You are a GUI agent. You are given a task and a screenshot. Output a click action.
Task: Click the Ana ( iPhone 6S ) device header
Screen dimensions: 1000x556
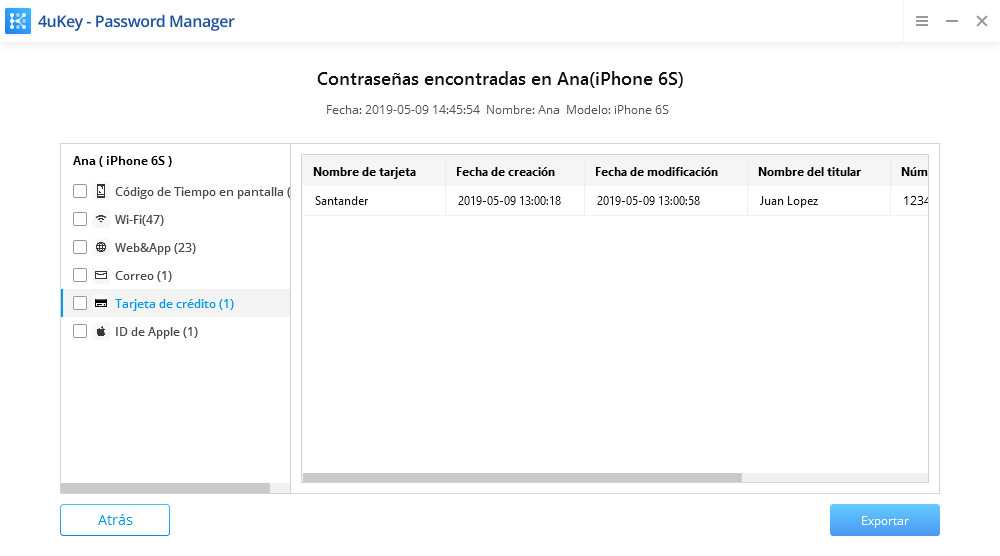pos(122,161)
